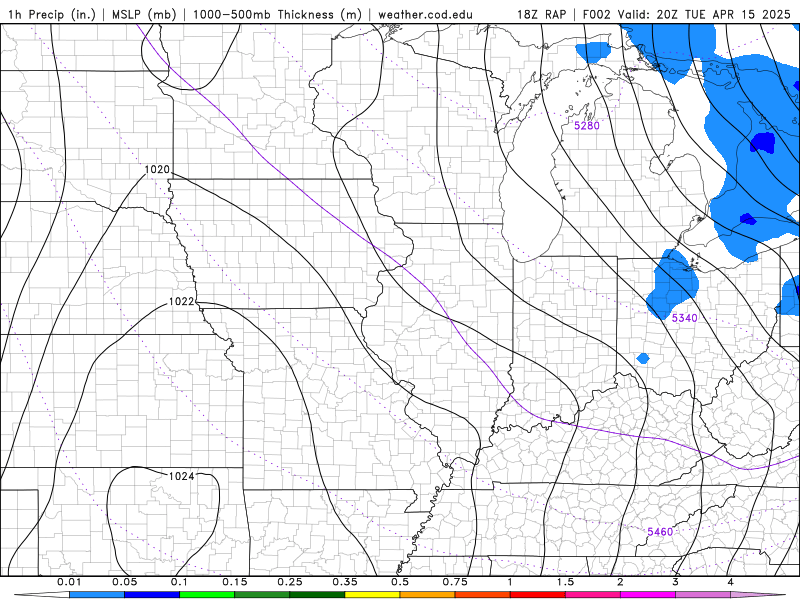This screenshot has height=600, width=800.
Task: Click the 1.5 legend value
Action: tap(565, 582)
